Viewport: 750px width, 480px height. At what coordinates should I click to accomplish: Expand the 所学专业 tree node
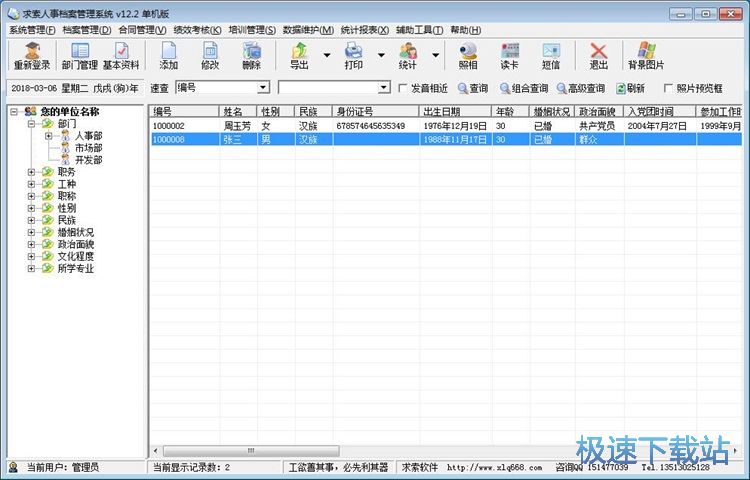tap(32, 269)
